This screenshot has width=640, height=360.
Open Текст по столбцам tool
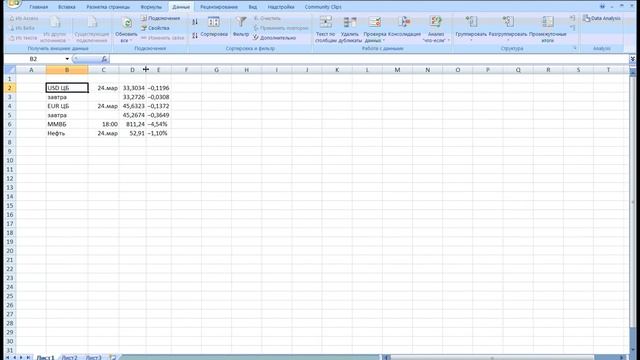pyautogui.click(x=325, y=29)
